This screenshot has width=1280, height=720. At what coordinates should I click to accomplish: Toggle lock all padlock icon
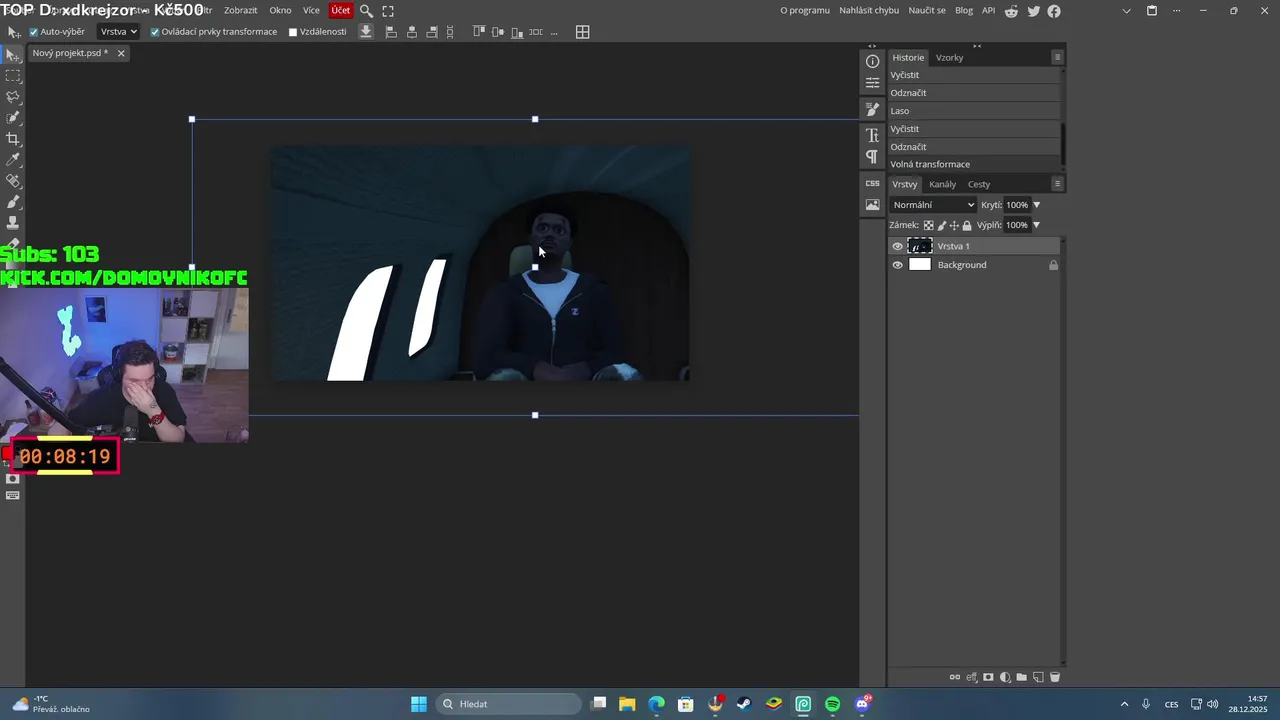tap(967, 225)
